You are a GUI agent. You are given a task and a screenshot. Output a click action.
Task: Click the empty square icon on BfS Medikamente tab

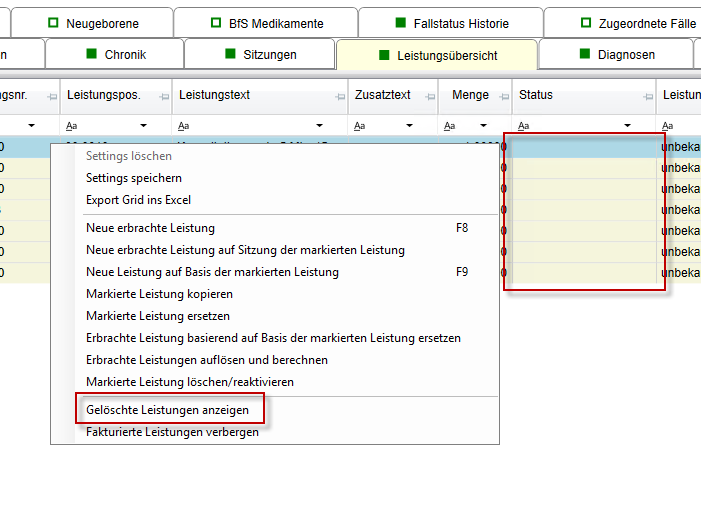[x=216, y=22]
